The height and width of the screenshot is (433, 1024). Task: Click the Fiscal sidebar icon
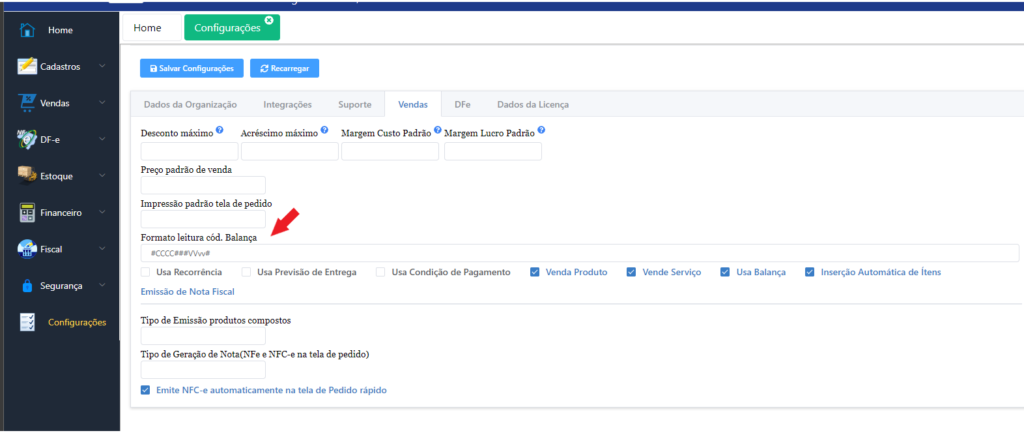click(28, 249)
